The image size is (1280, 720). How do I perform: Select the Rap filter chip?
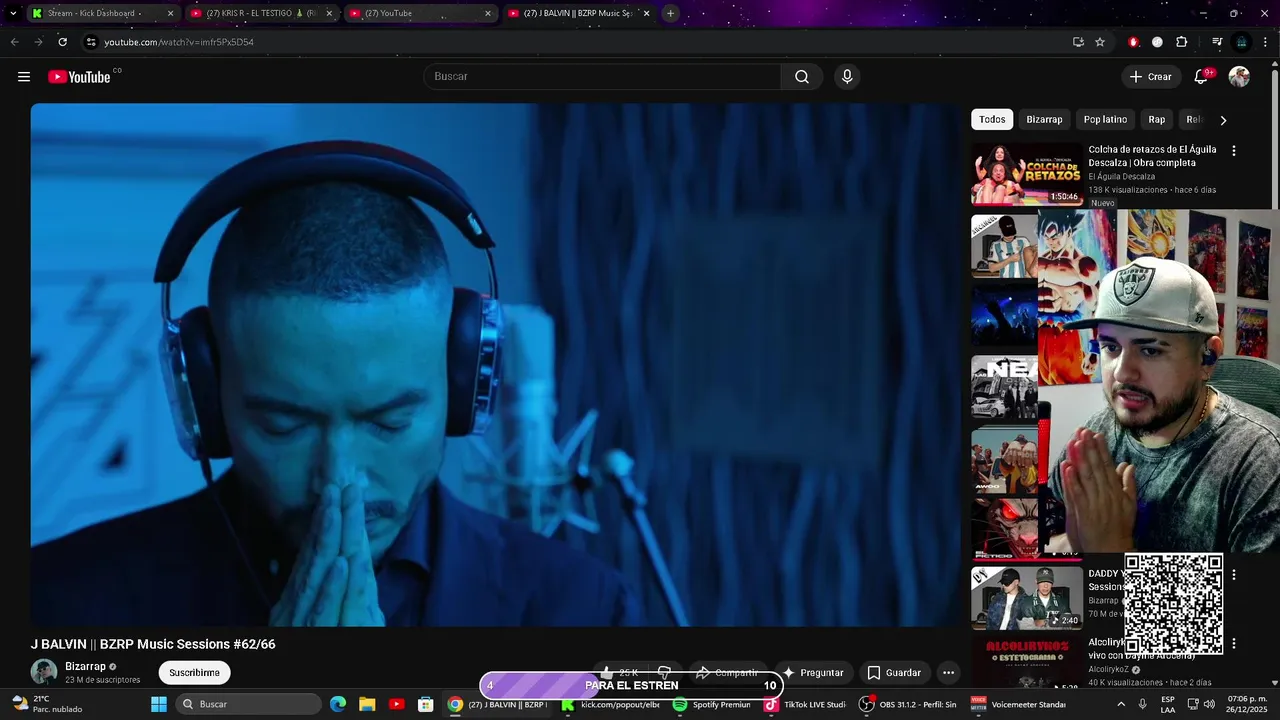click(1157, 119)
